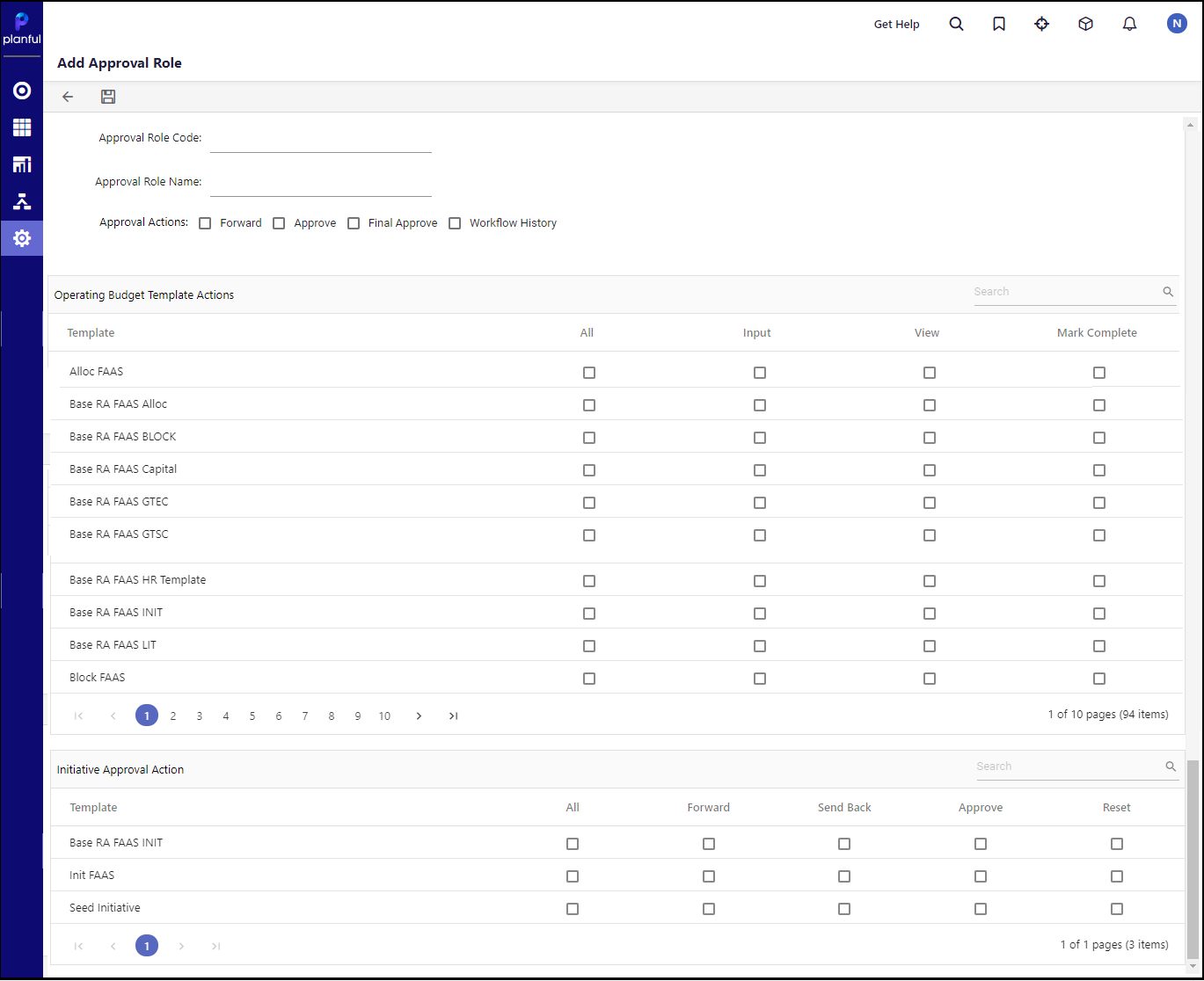
Task: Click next page arrow in Initiative pager
Action: [181, 946]
